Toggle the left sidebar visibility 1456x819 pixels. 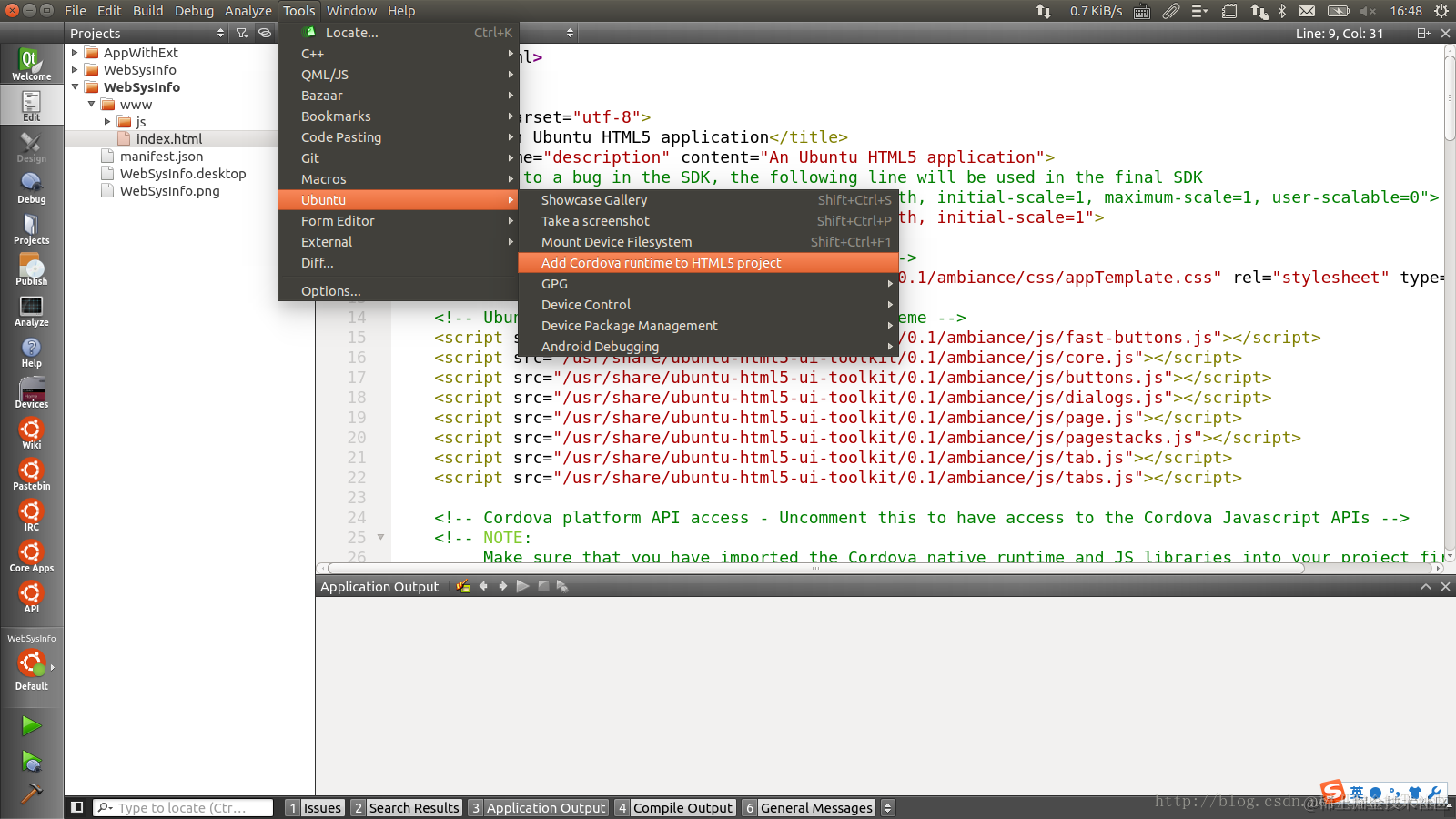pyautogui.click(x=77, y=807)
